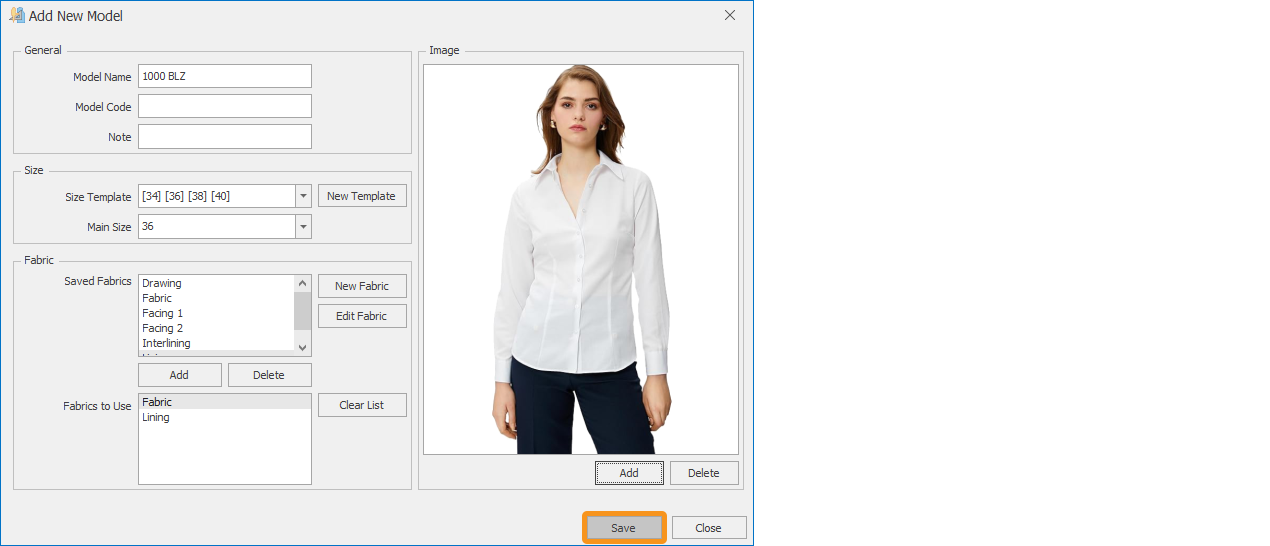
Task: Select Drawing in Saved Fabrics list
Action: tap(162, 283)
